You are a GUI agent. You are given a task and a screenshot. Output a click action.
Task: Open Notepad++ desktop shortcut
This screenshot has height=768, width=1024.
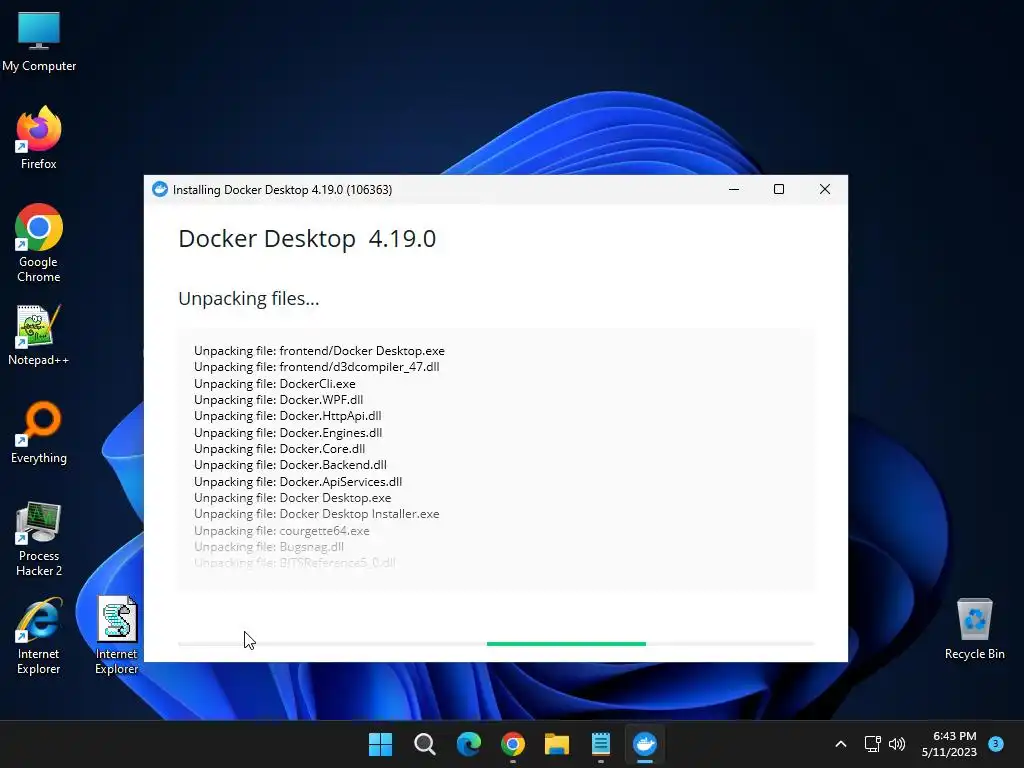39,335
